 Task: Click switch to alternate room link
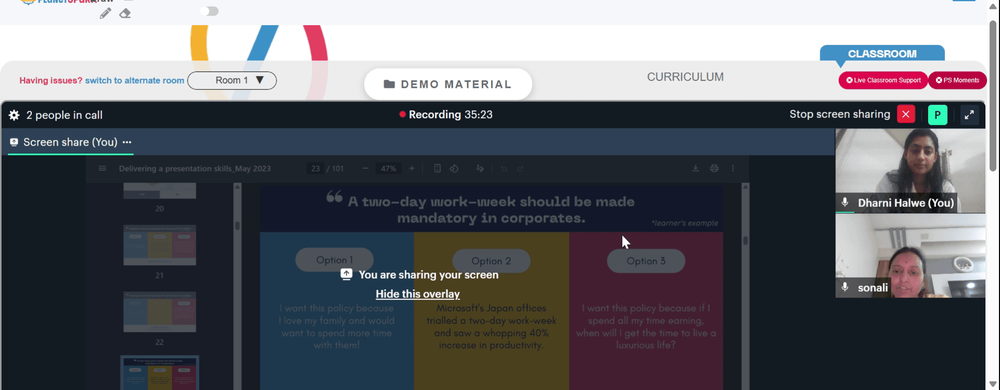coord(135,80)
